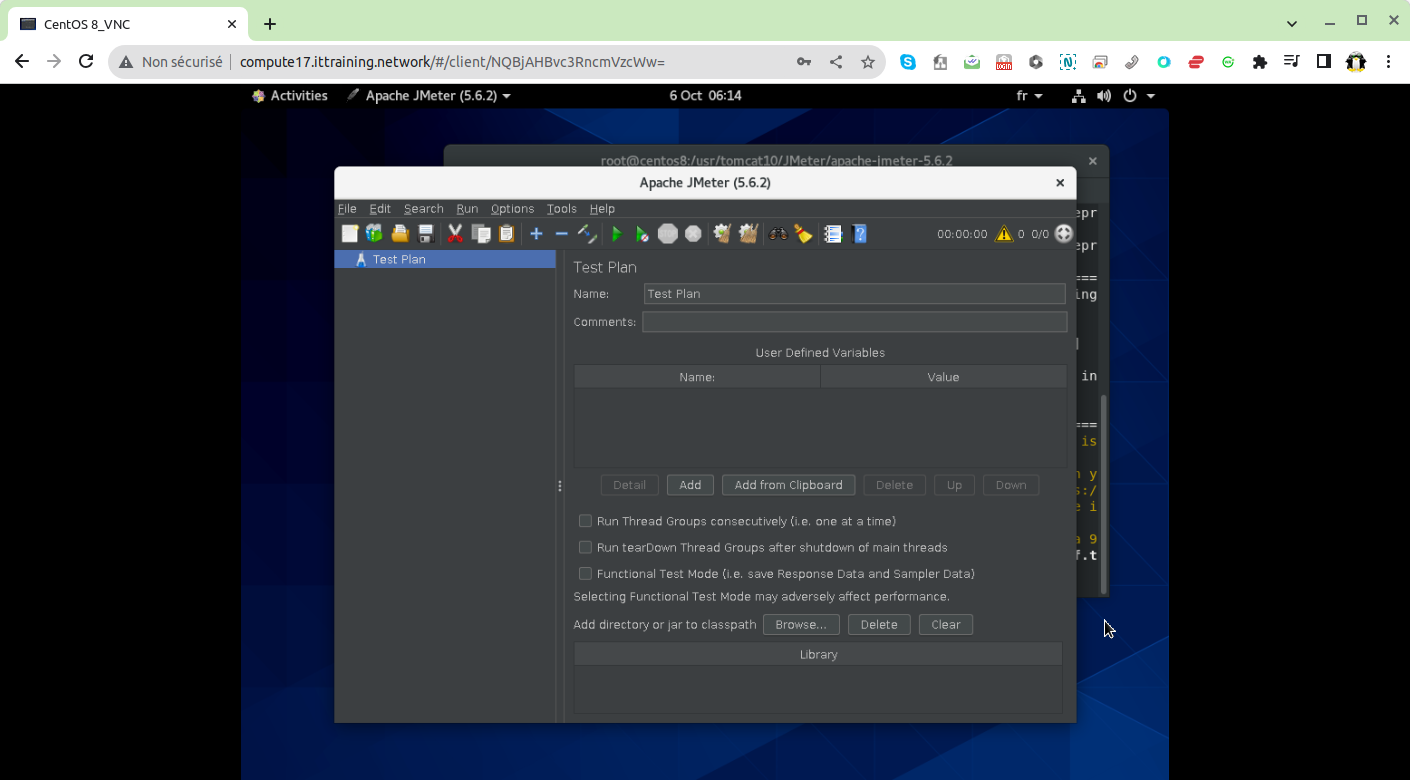Open the Skype extension icon in Chrome
Viewport: 1410px width, 780px height.
point(908,62)
